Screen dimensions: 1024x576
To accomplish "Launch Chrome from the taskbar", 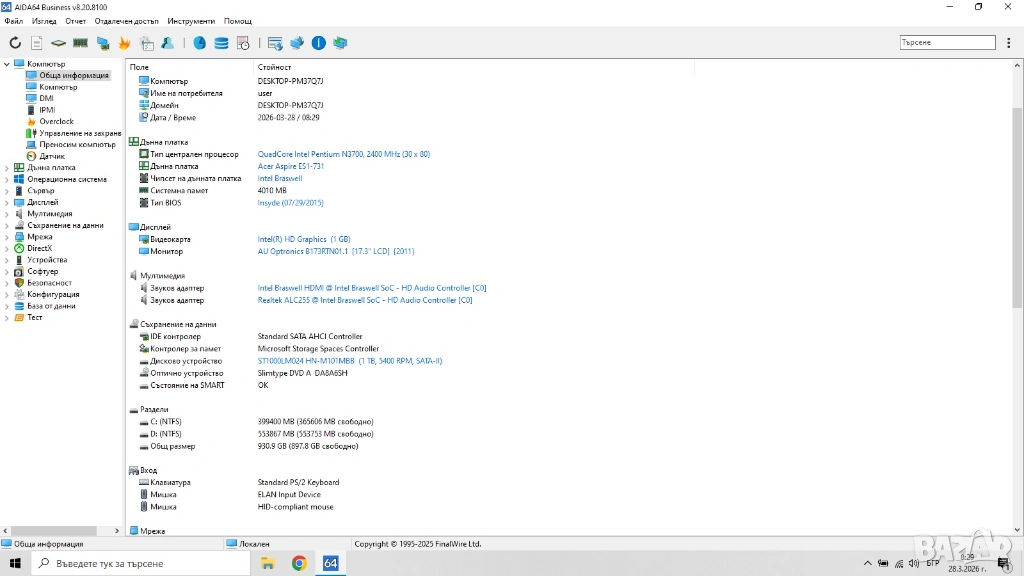I will click(x=299, y=563).
